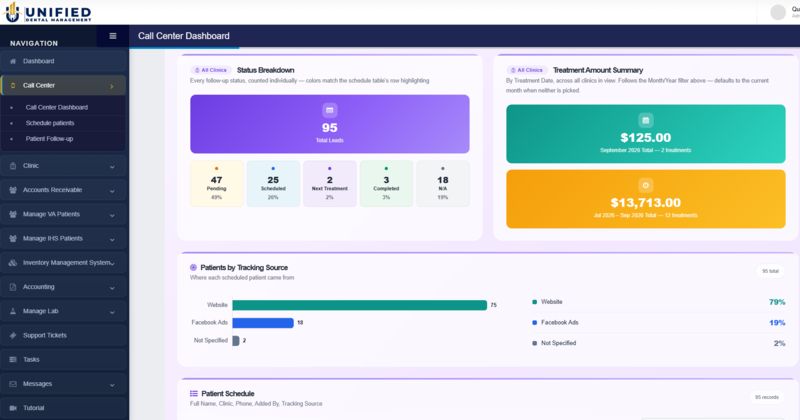The image size is (800, 420).
Task: Open Schedule patients submenu item
Action: [x=50, y=123]
